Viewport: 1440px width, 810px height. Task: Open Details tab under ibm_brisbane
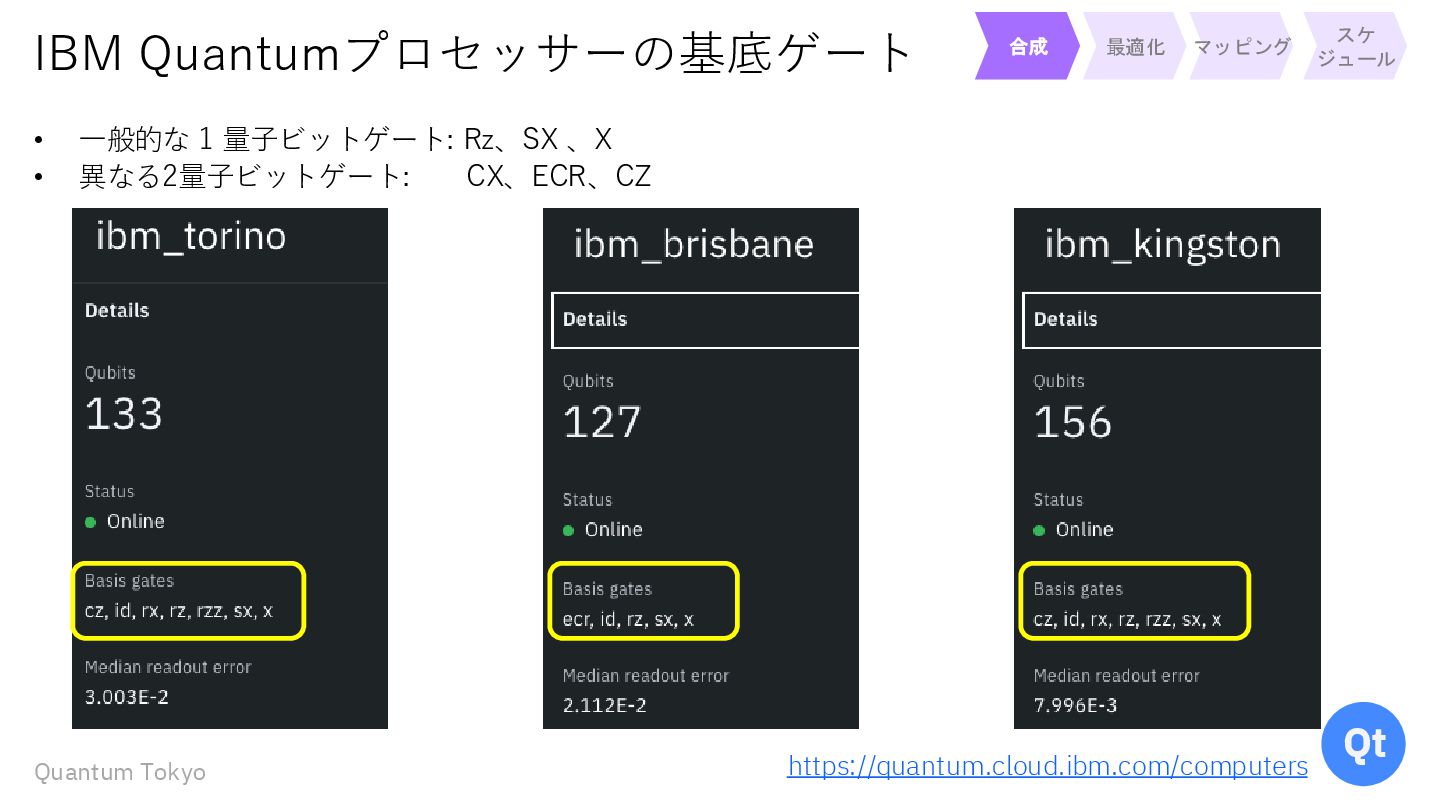pos(705,320)
